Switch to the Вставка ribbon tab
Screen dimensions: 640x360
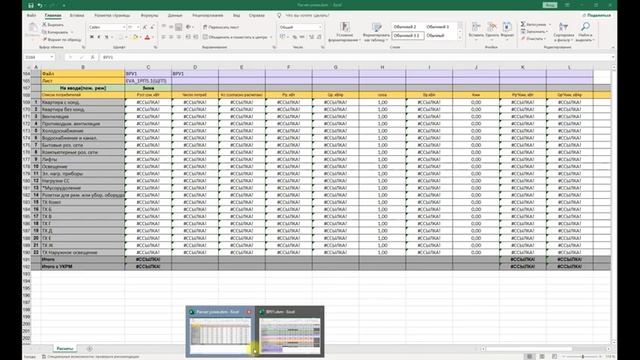pyautogui.click(x=77, y=16)
